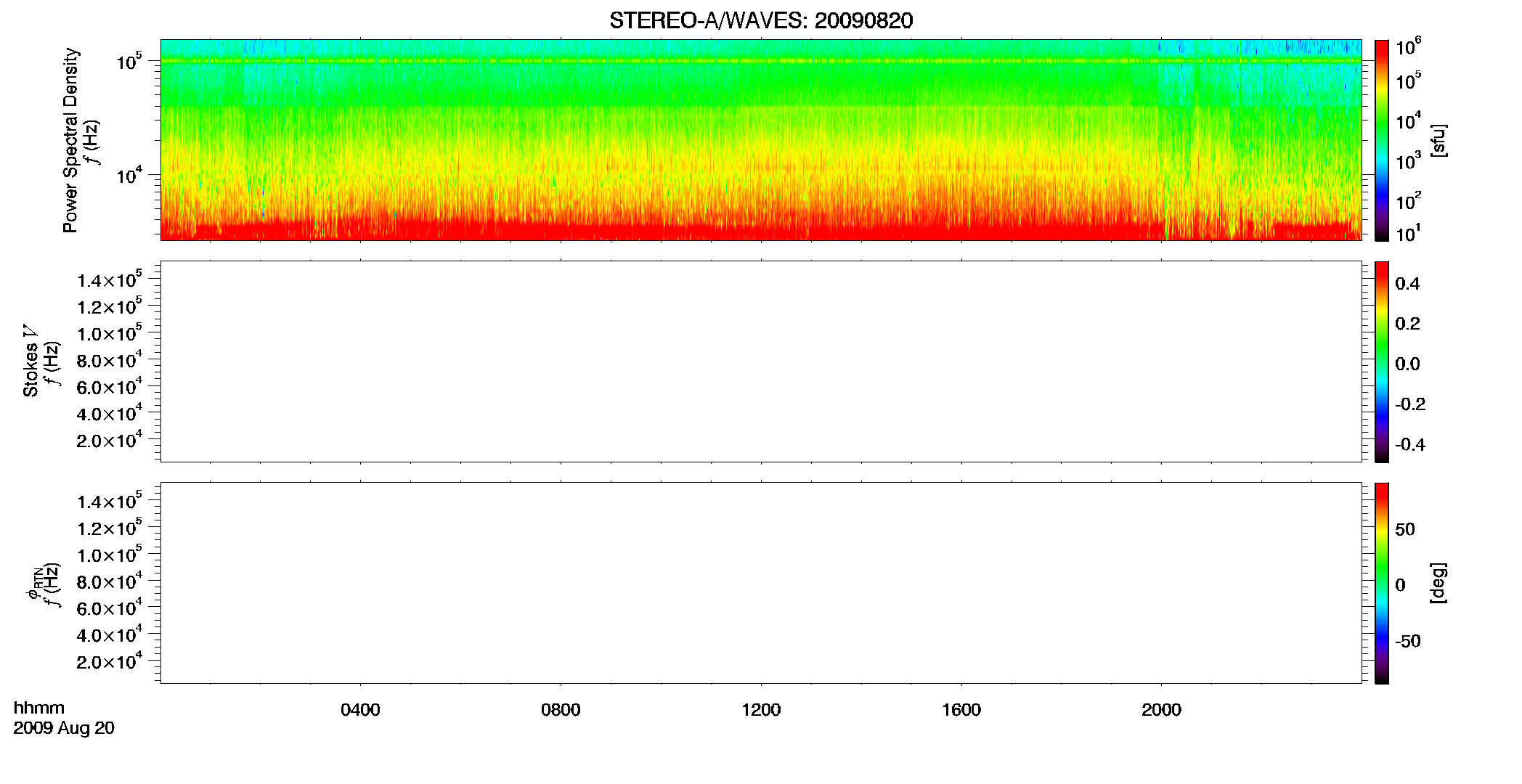This screenshot has width=1522, height=784.
Task: Click the power spectral density color bar
Action: (1382, 140)
